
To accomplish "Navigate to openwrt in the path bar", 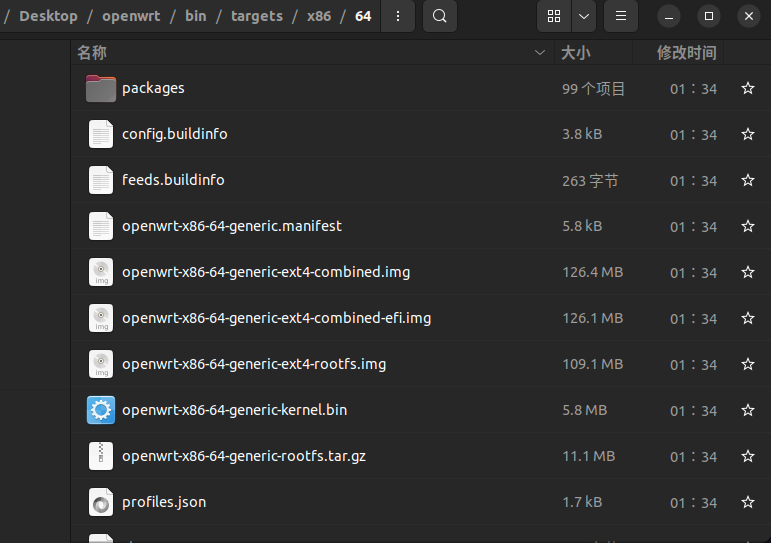I will [131, 16].
